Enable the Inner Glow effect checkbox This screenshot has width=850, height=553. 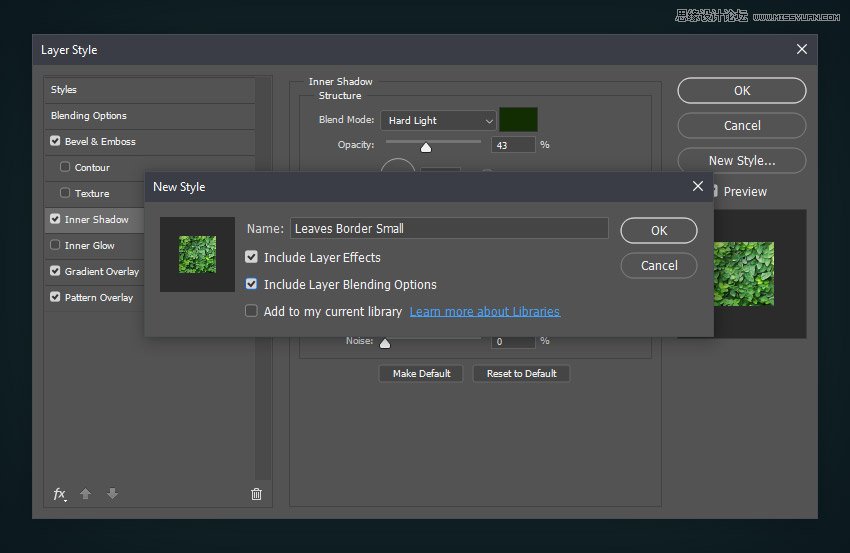pos(55,245)
